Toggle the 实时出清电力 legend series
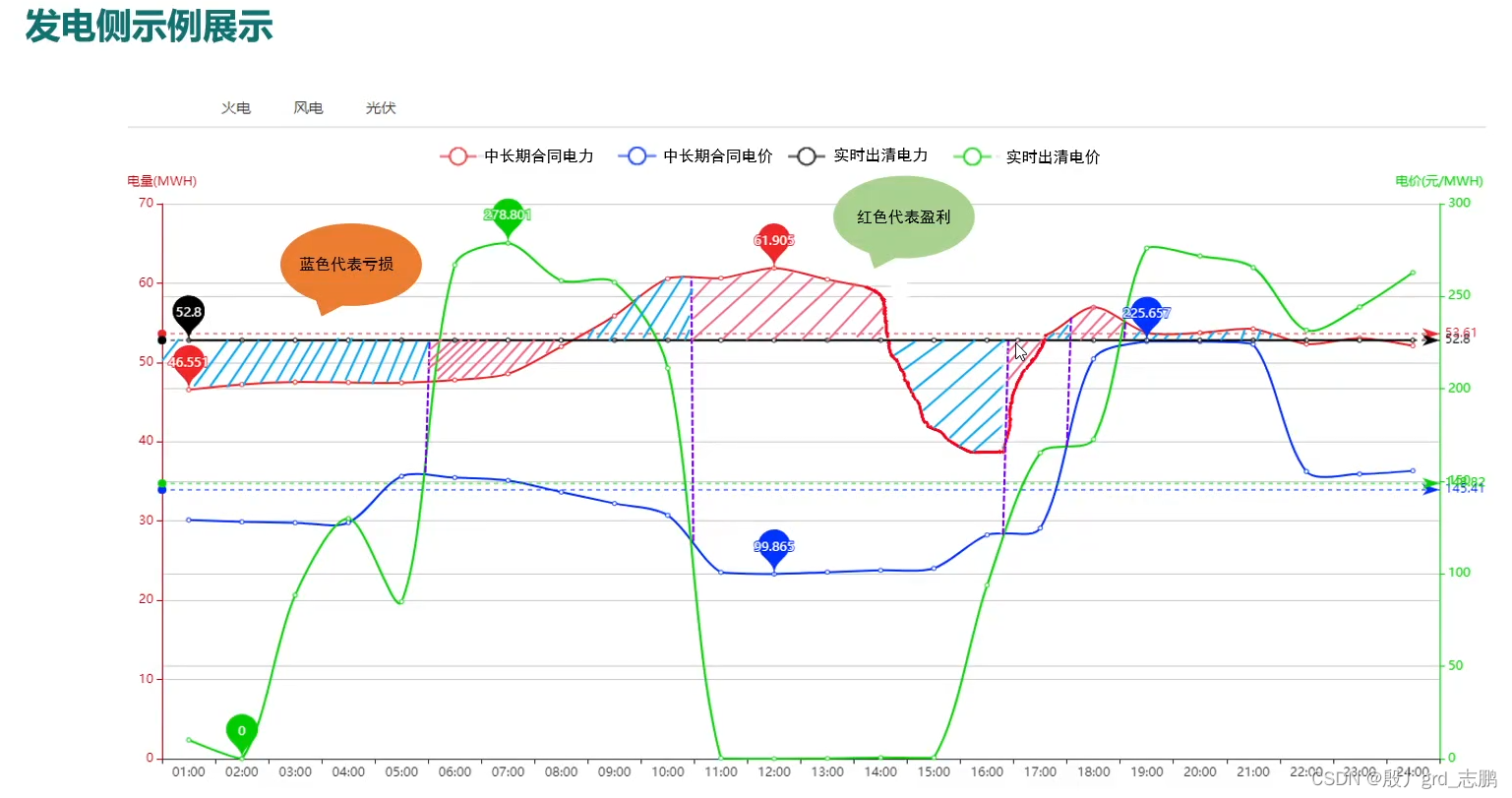 (x=859, y=155)
